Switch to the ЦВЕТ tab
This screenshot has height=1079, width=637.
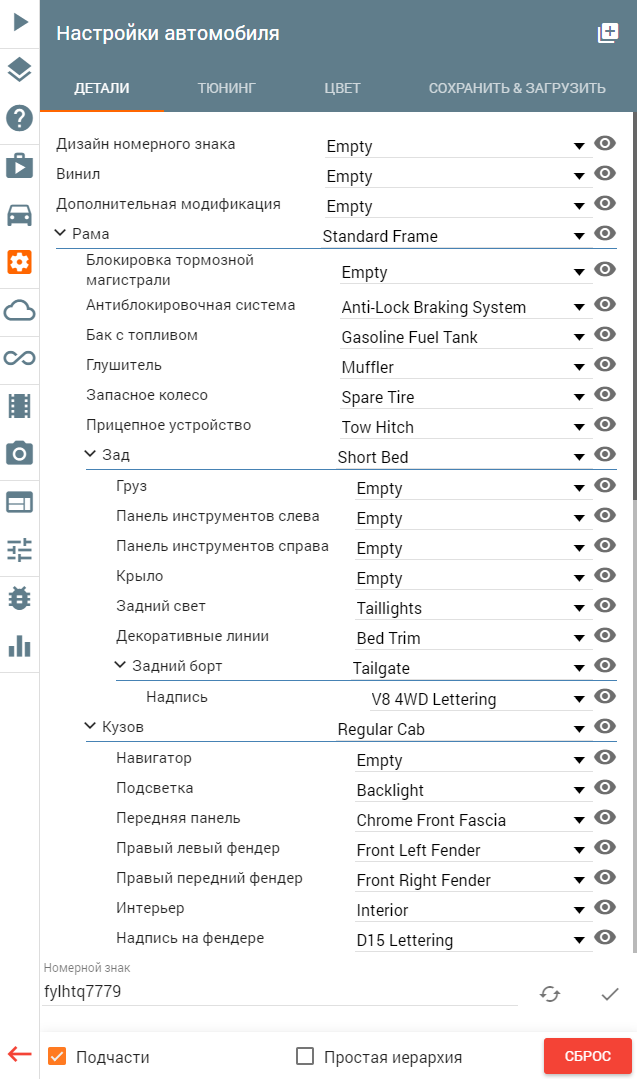343,88
